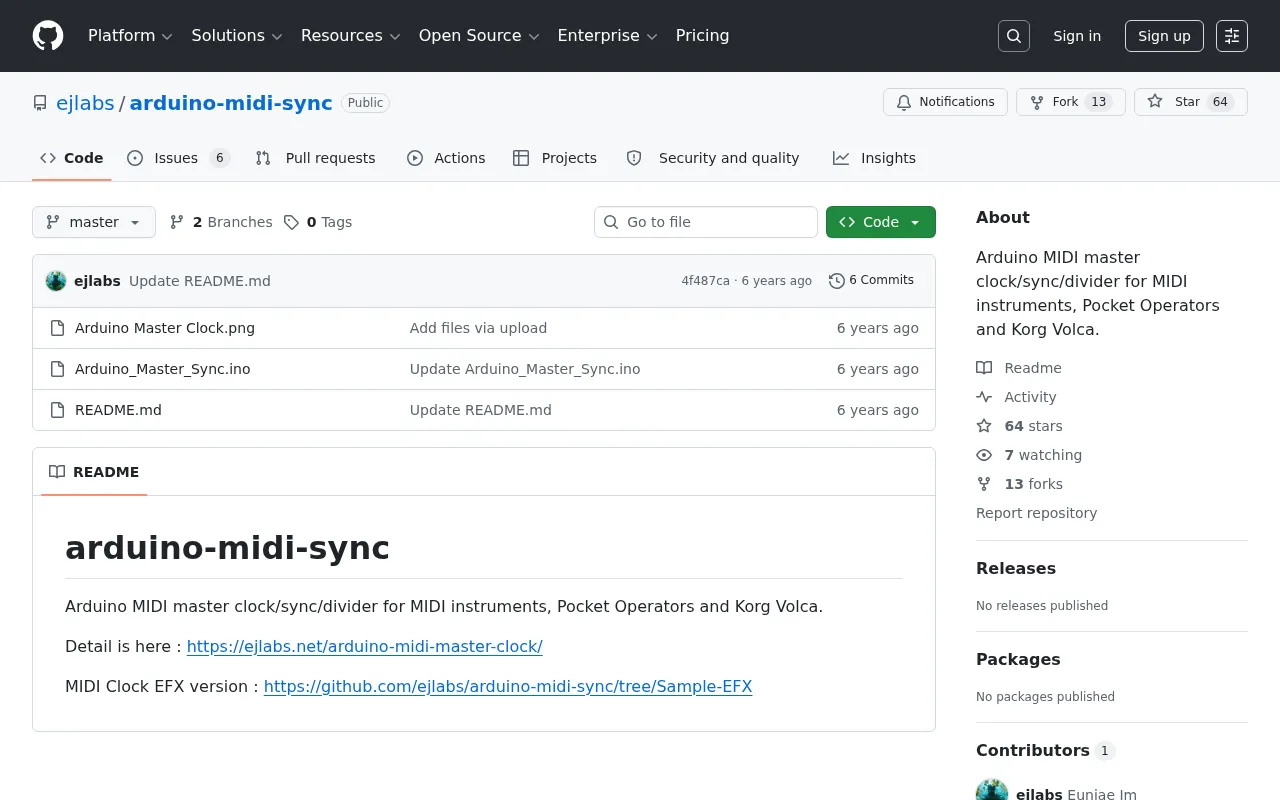Open the Pricing page link

point(702,36)
